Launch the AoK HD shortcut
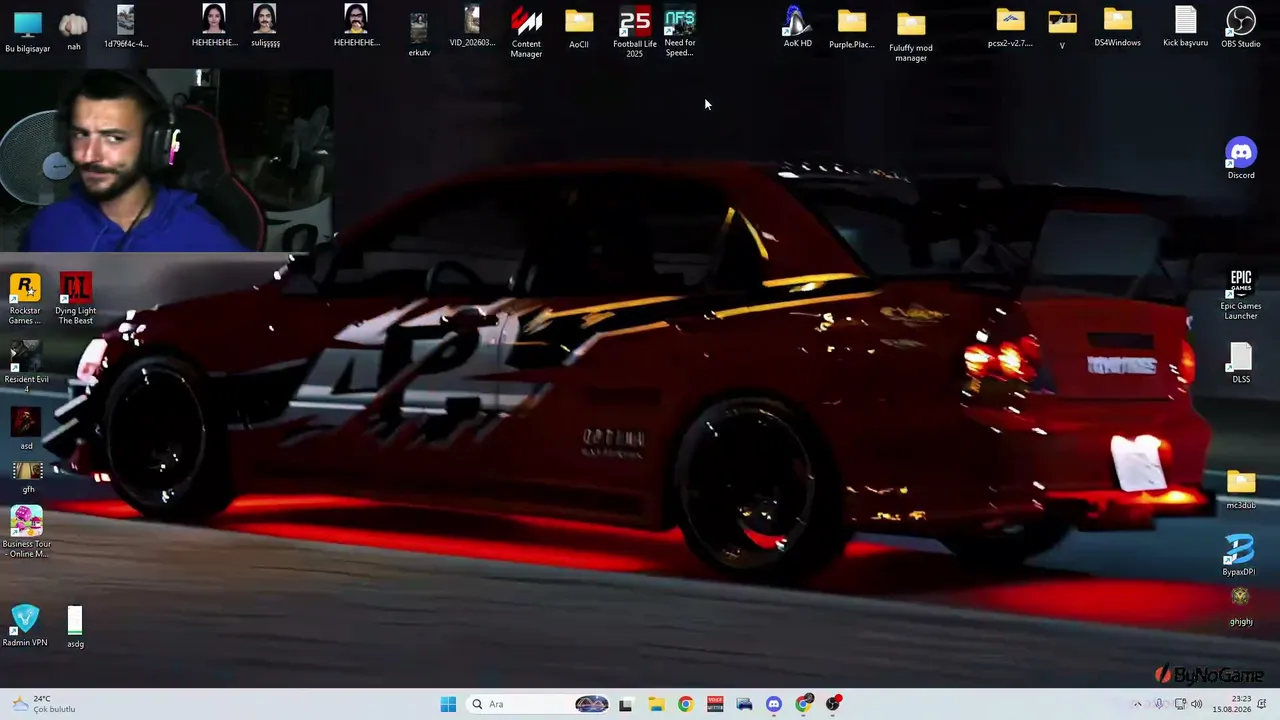1280x720 pixels. coord(797,28)
